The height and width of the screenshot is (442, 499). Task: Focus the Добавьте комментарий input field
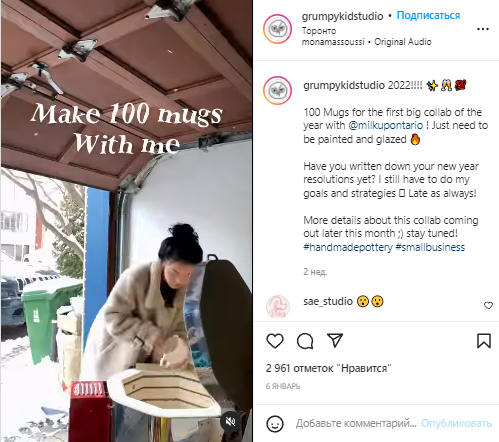[356, 423]
